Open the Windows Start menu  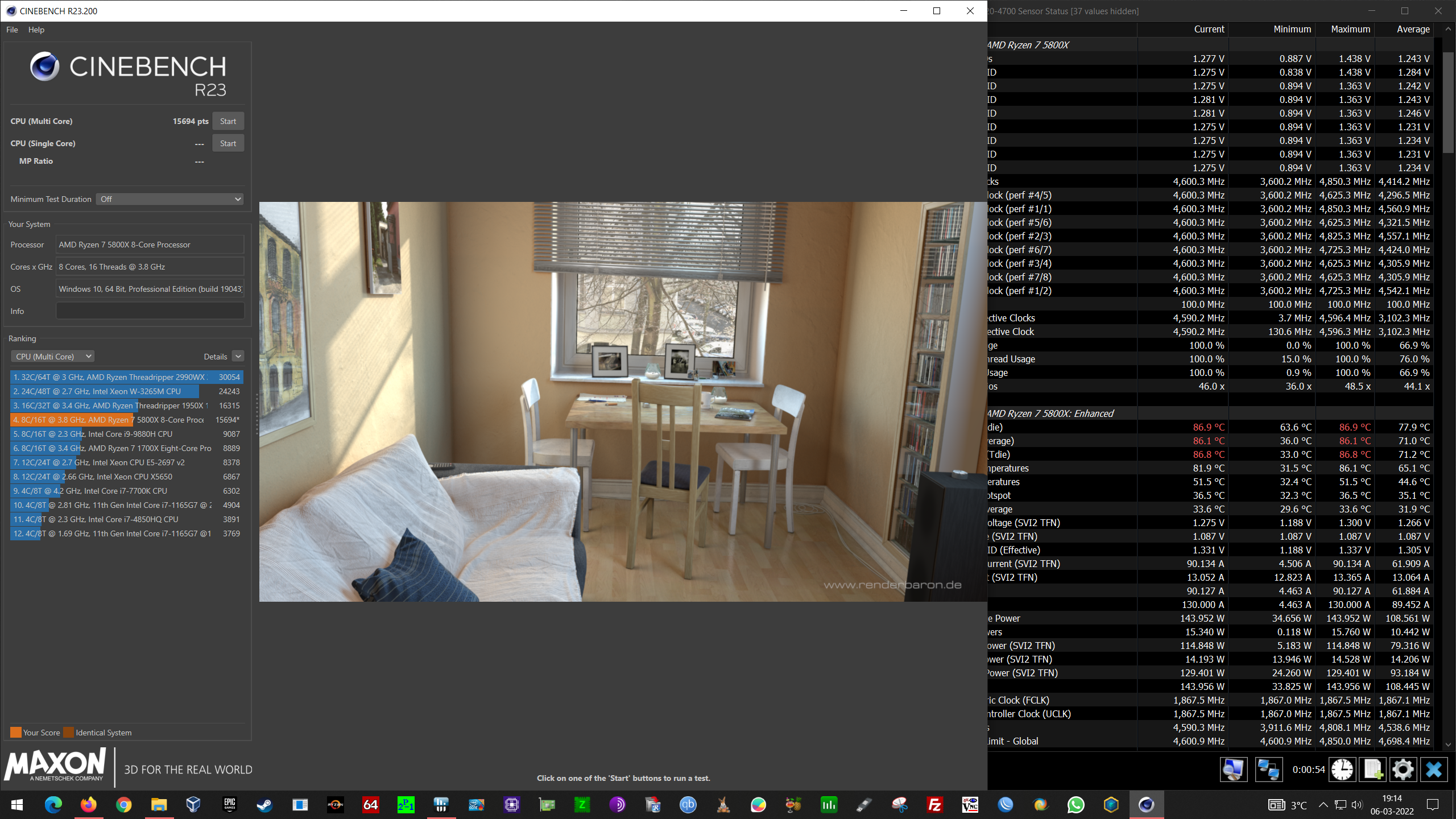(x=17, y=805)
